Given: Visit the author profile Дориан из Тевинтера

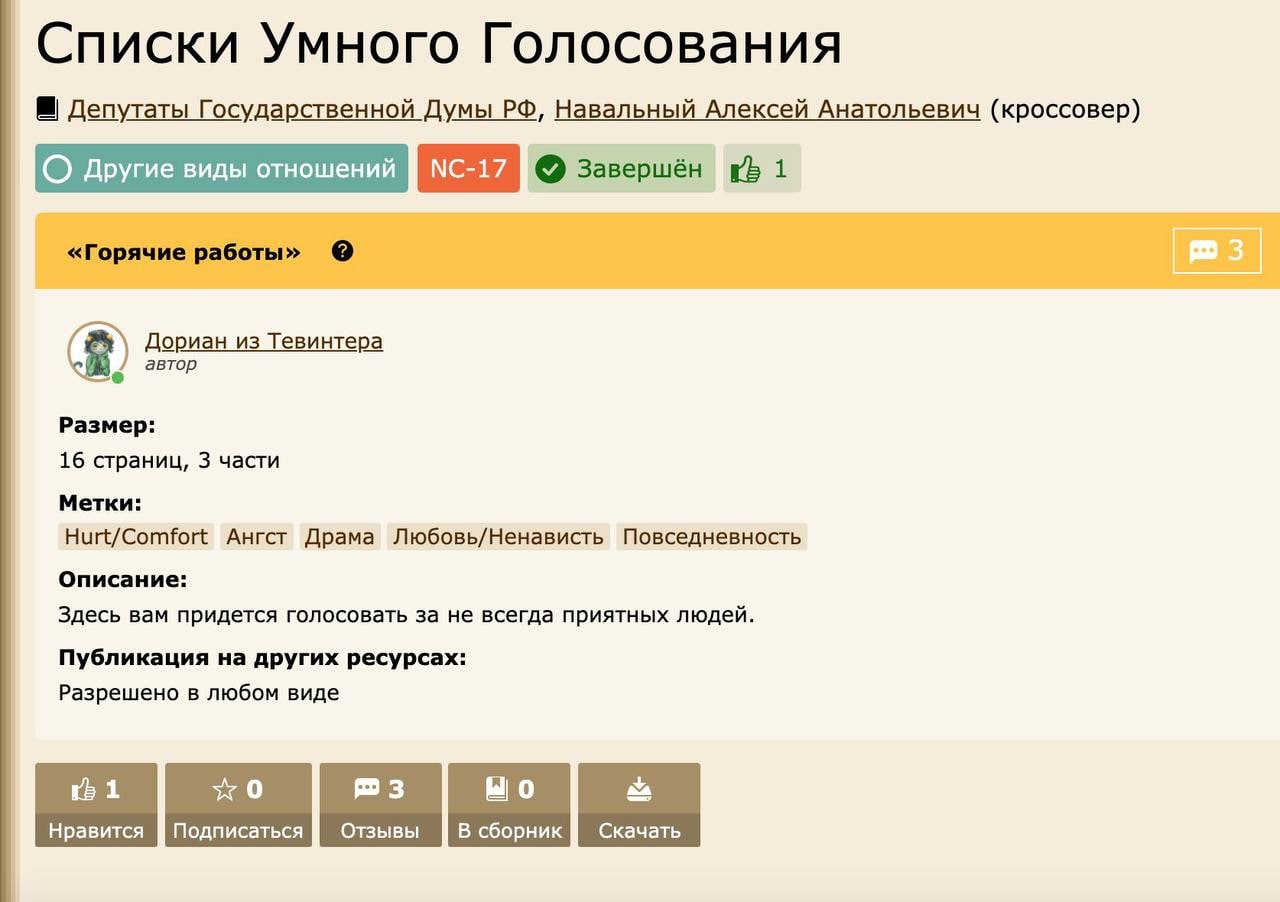Looking at the screenshot, I should (x=264, y=341).
